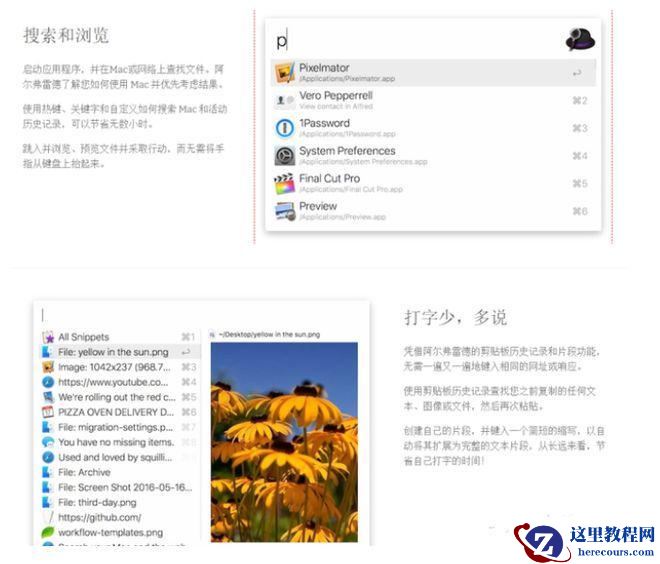660x564 pixels.
Task: Select the Vero Pepperell result name
Action: (x=335, y=96)
